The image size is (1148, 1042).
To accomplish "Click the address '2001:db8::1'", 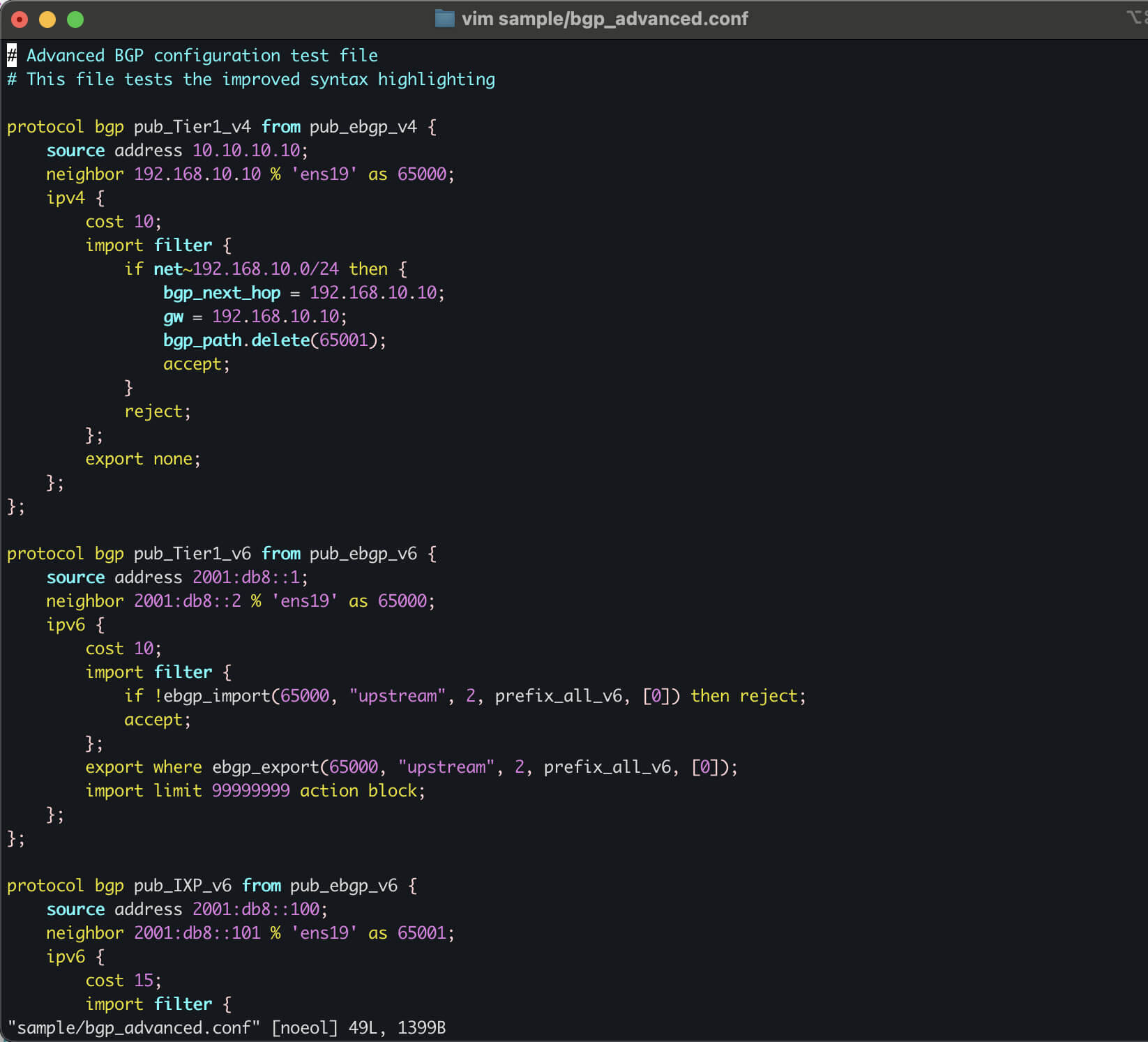I will coord(246,577).
